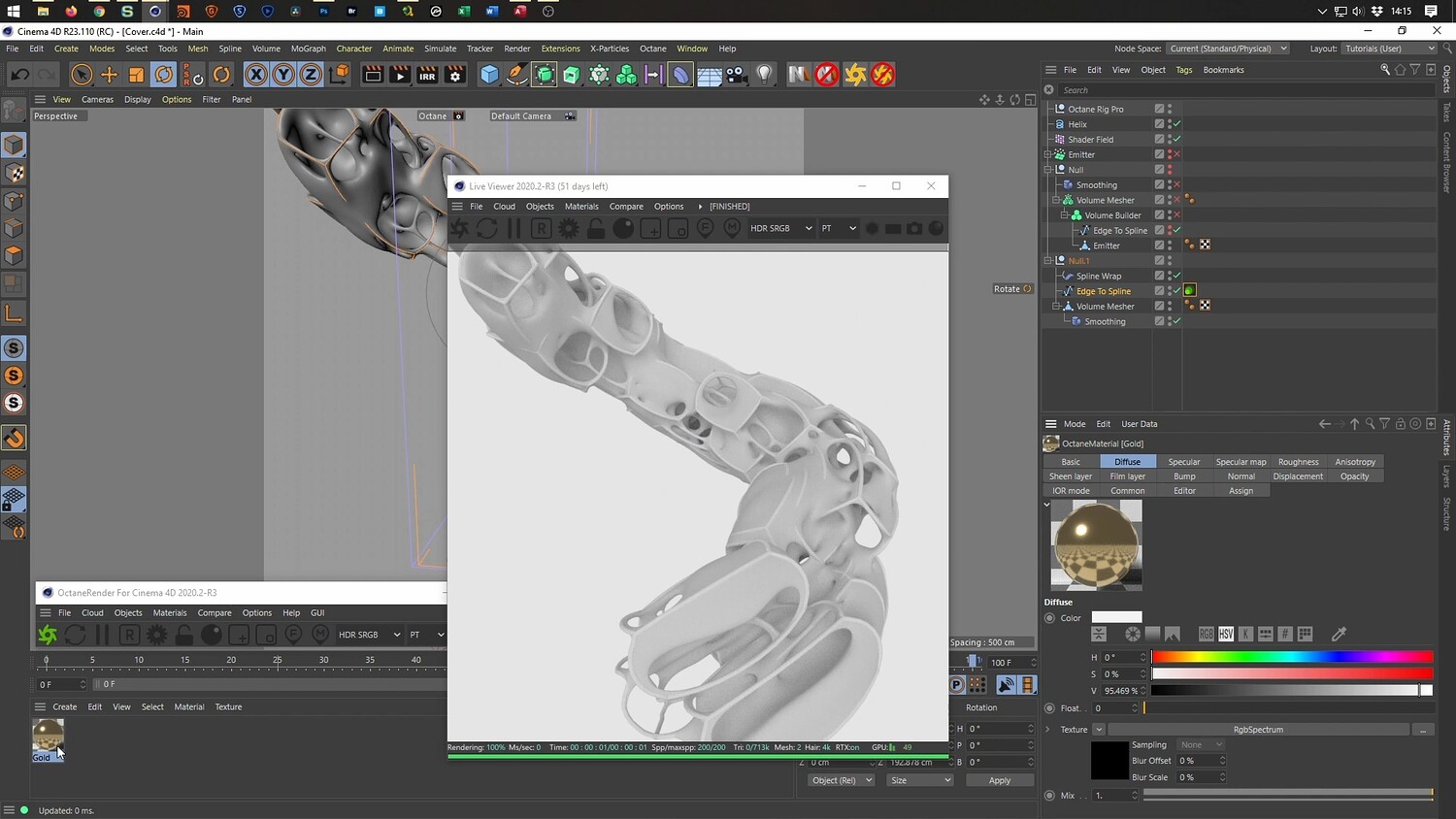Switch color mode to HSV

pyautogui.click(x=1226, y=634)
